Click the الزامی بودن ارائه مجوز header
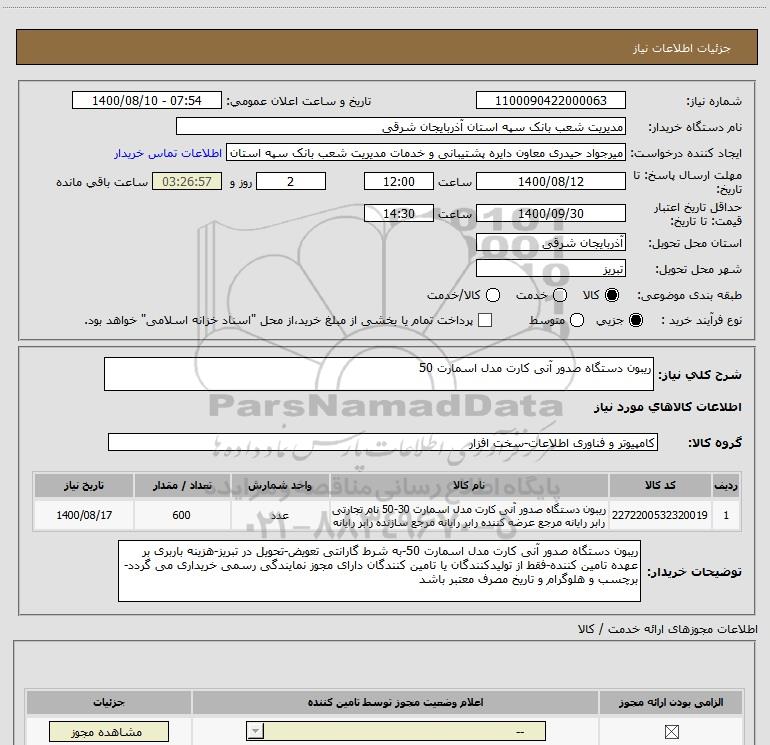Image resolution: width=770 pixels, height=745 pixels. (x=671, y=702)
